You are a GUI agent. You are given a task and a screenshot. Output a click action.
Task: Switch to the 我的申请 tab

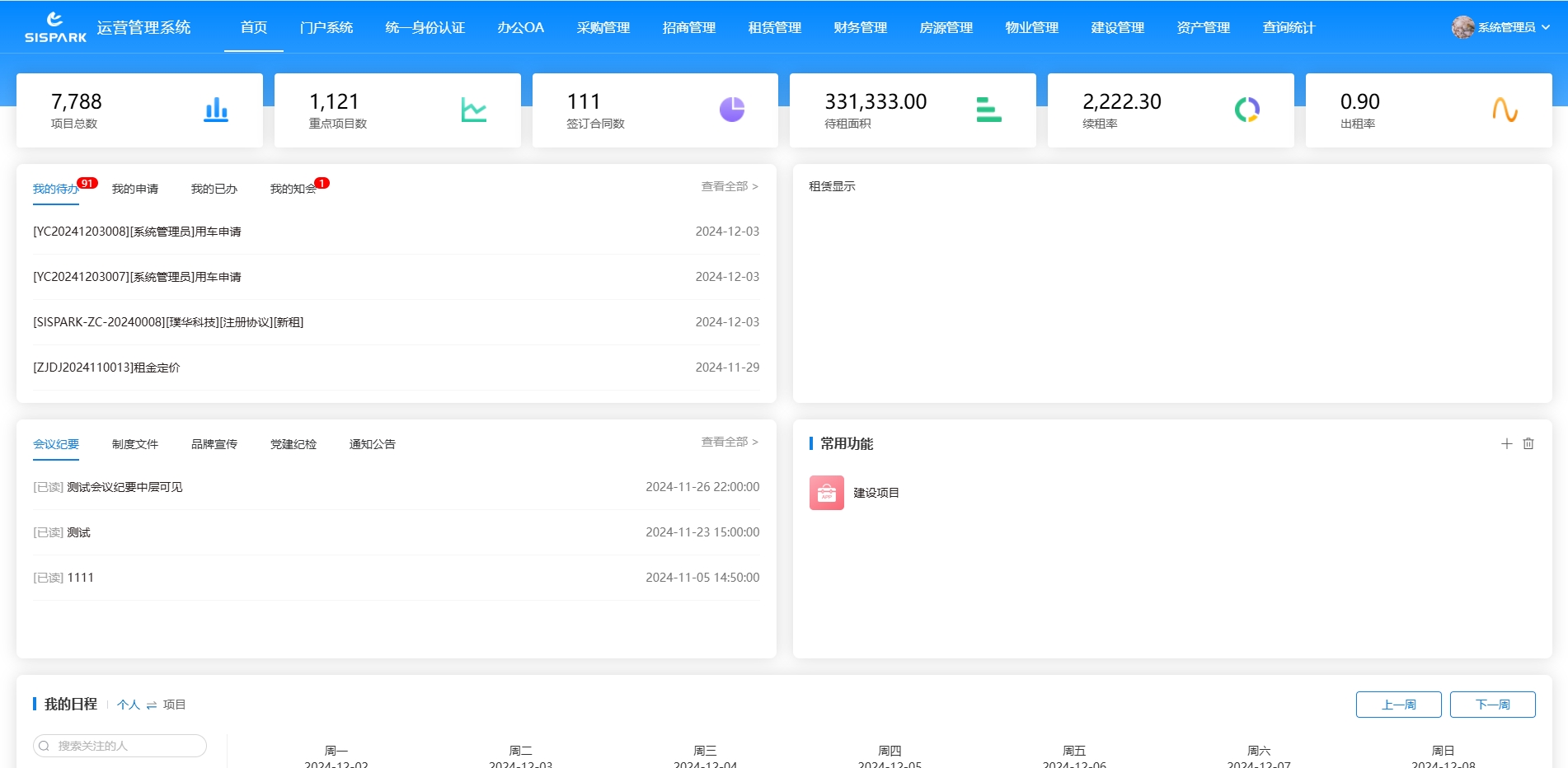[135, 188]
